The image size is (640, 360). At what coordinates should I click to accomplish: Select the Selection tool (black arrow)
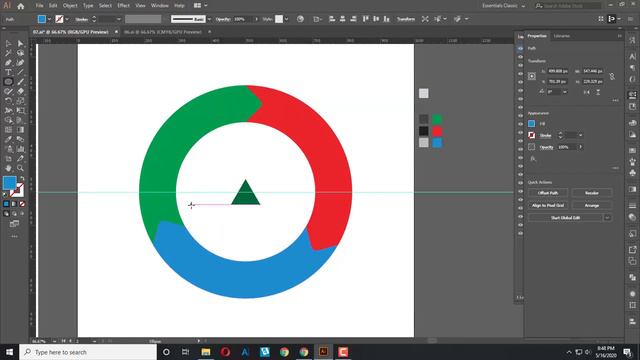click(8, 44)
